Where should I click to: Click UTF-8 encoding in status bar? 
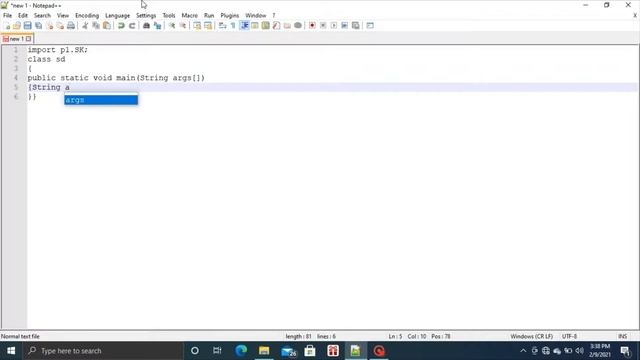click(x=569, y=336)
